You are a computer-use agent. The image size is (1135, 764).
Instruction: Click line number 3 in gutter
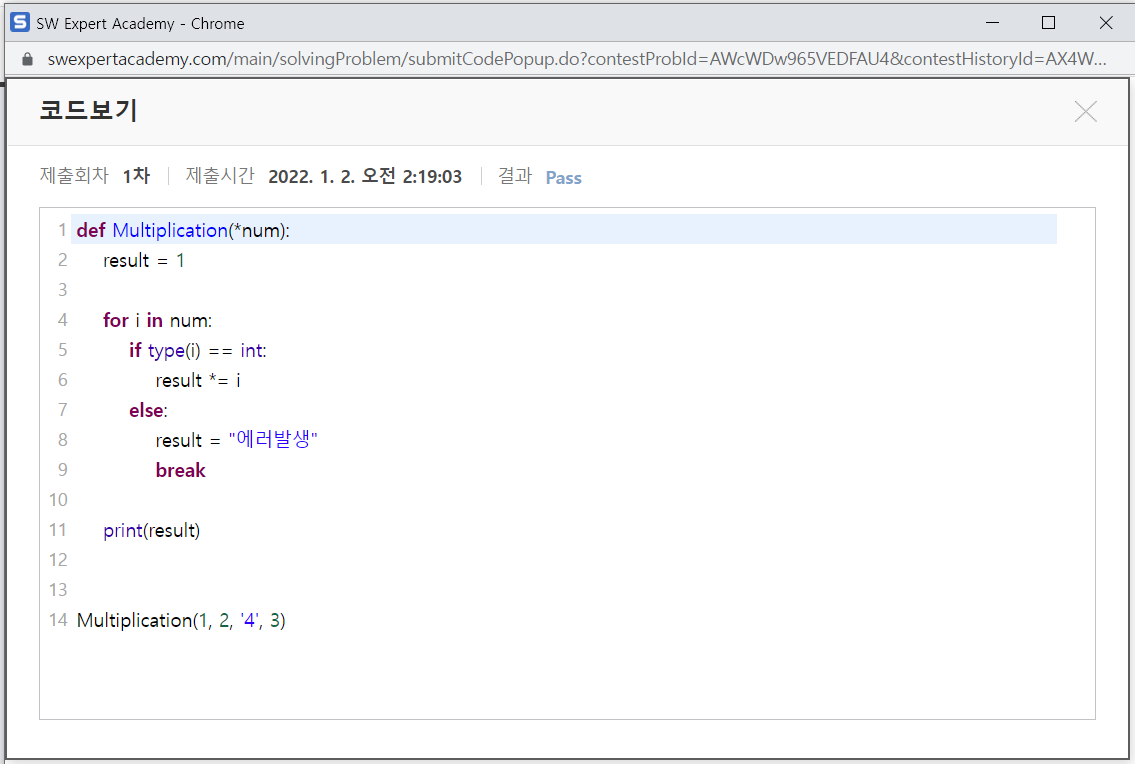[x=62, y=290]
